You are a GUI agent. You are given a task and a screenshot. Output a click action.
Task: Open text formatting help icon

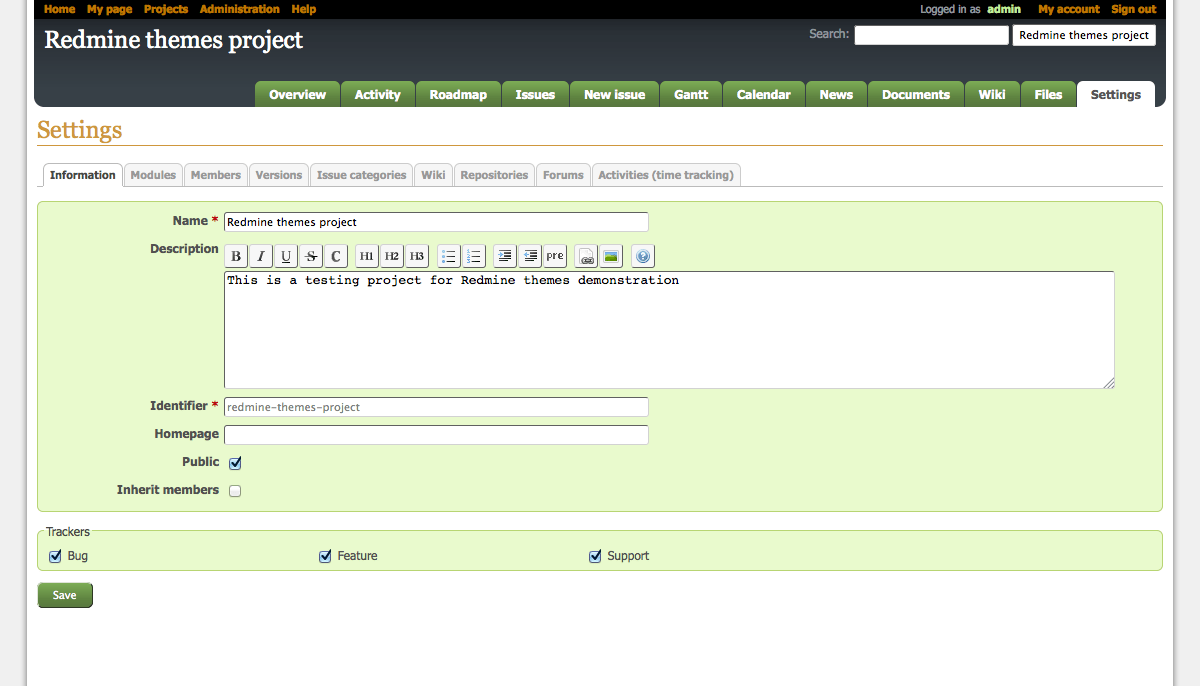coord(643,257)
